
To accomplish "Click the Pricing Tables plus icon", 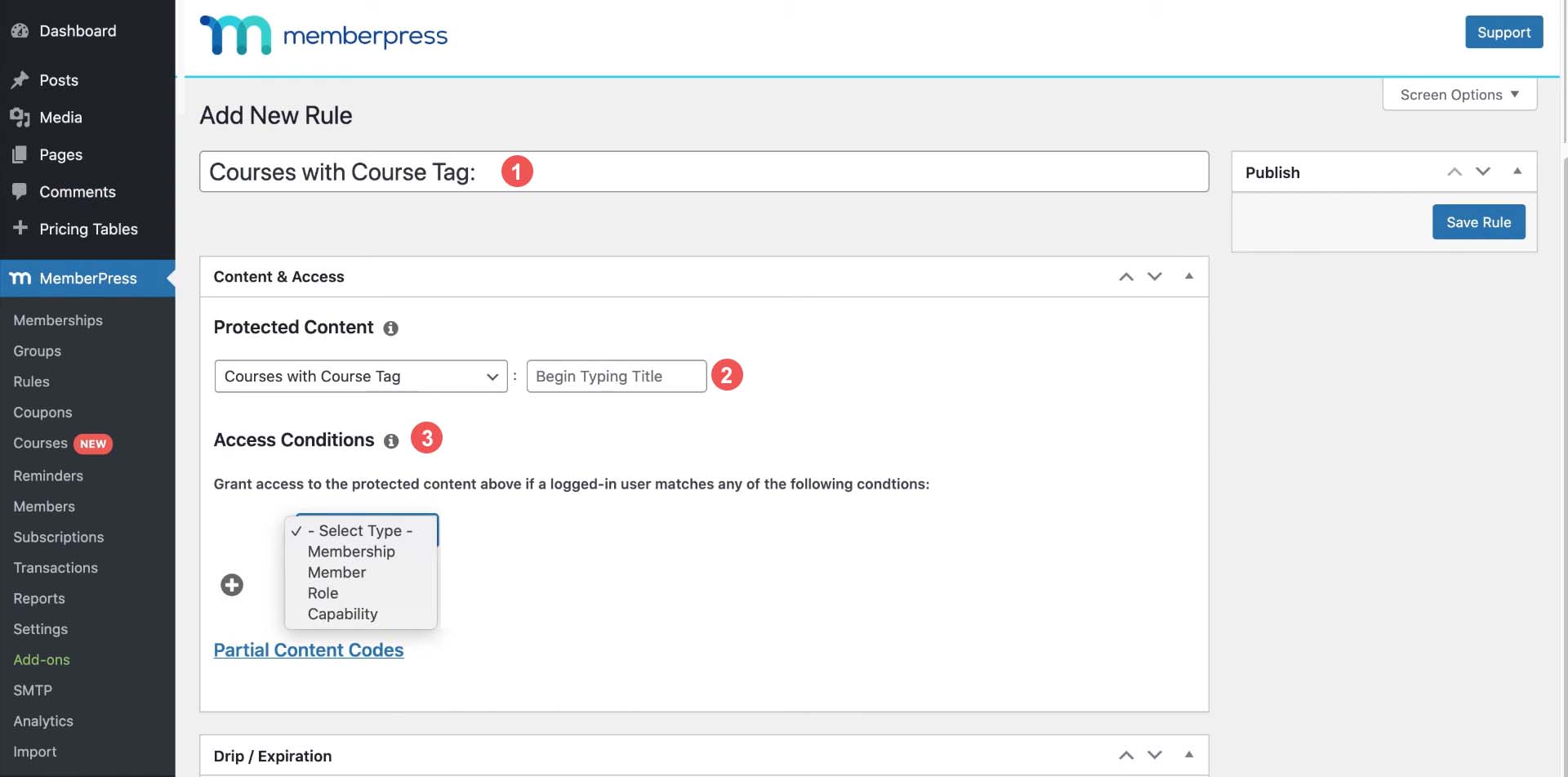I will pos(20,229).
